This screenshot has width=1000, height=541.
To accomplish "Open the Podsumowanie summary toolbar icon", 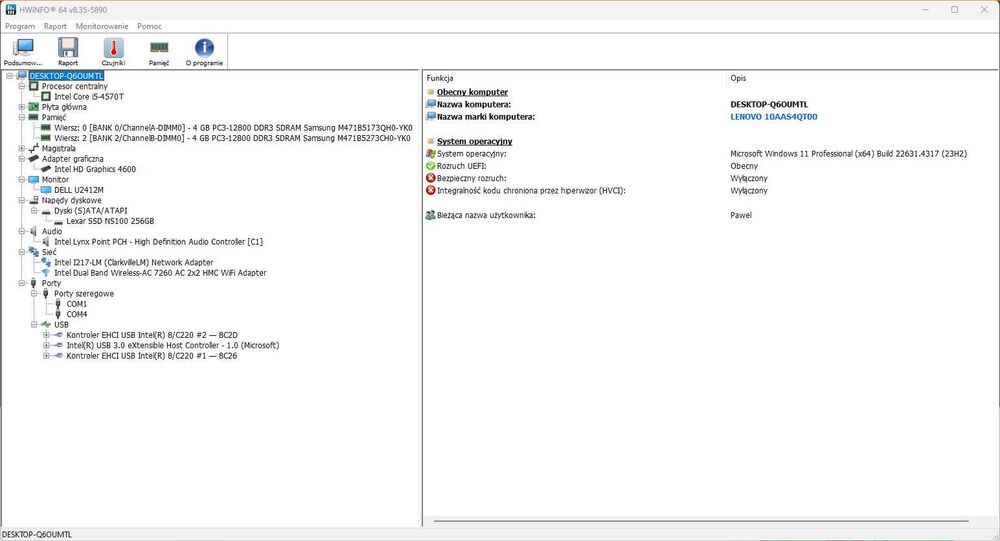I will [x=24, y=48].
